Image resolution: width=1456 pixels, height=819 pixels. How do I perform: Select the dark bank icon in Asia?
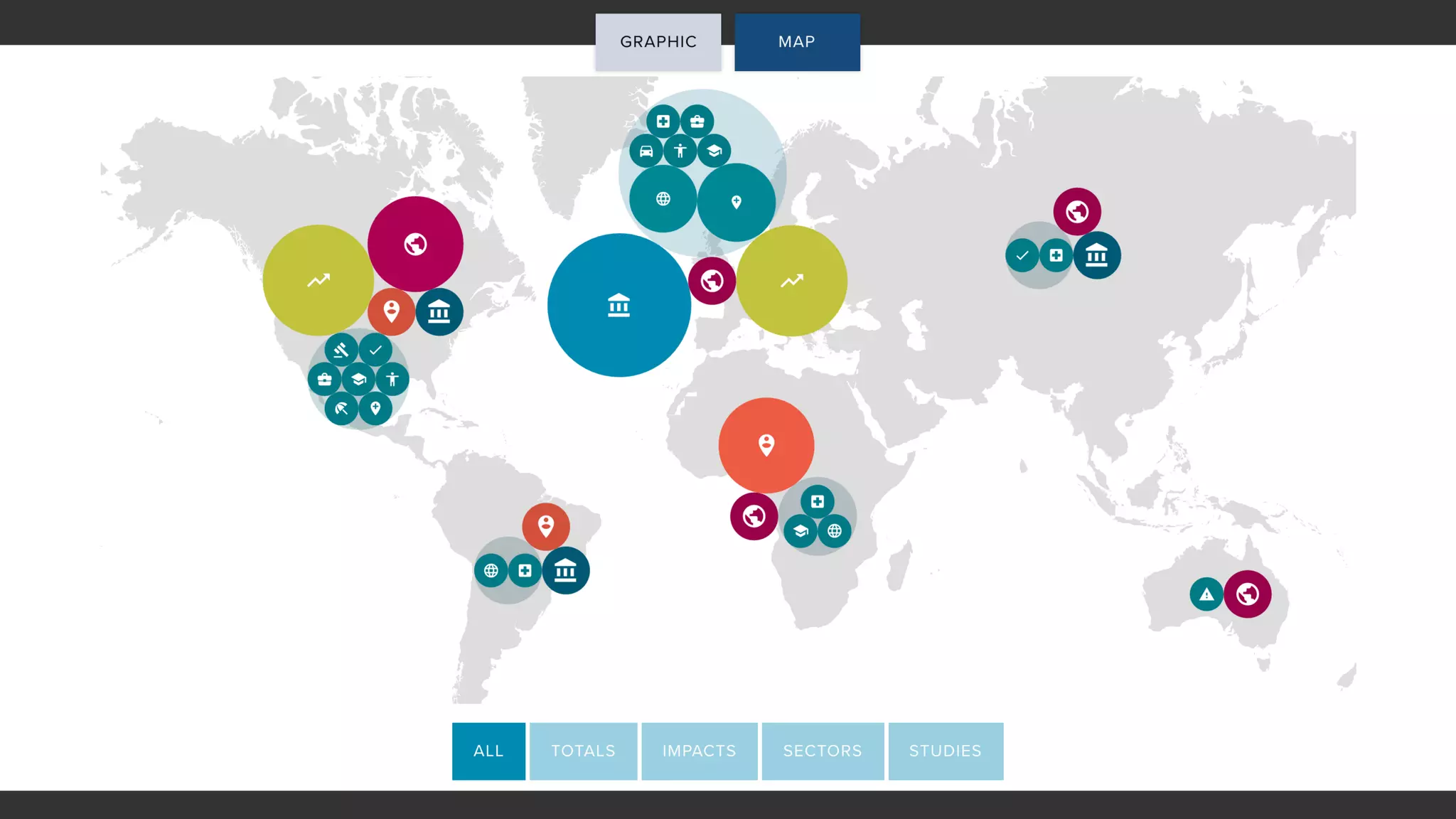point(1097,255)
